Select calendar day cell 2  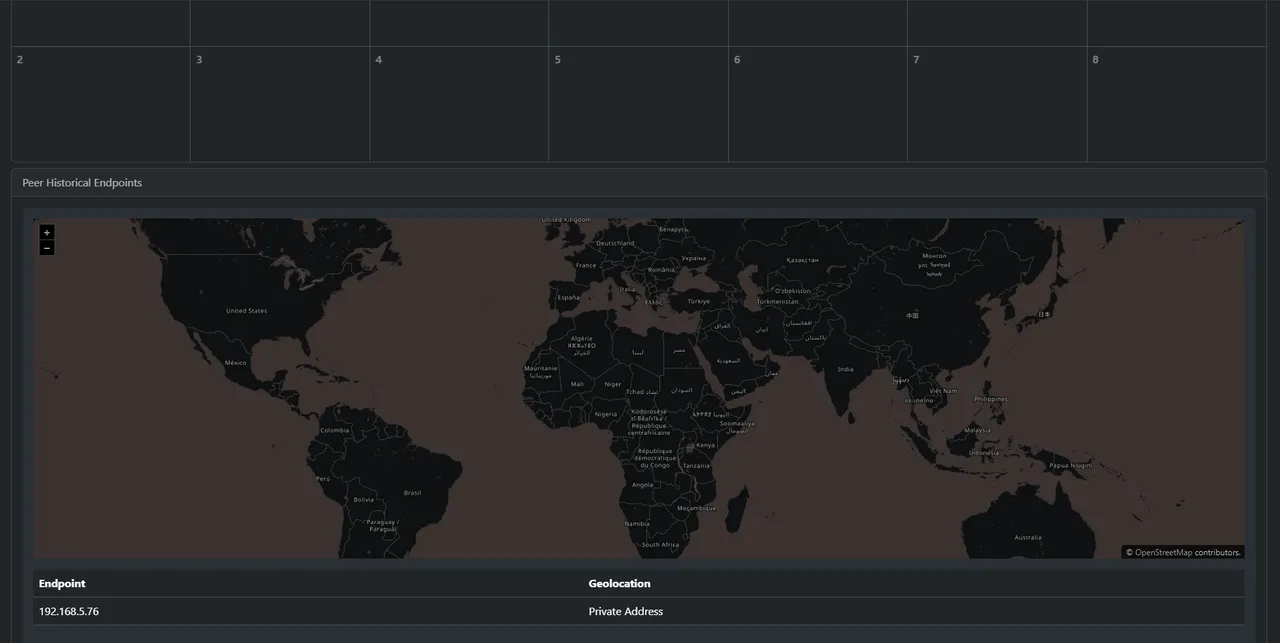101,104
